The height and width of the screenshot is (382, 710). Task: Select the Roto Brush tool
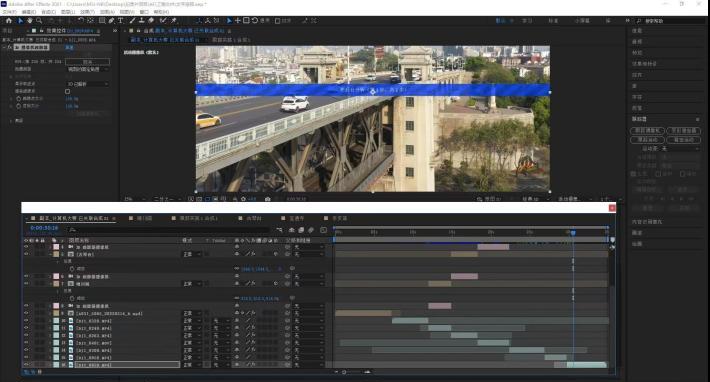(163, 20)
